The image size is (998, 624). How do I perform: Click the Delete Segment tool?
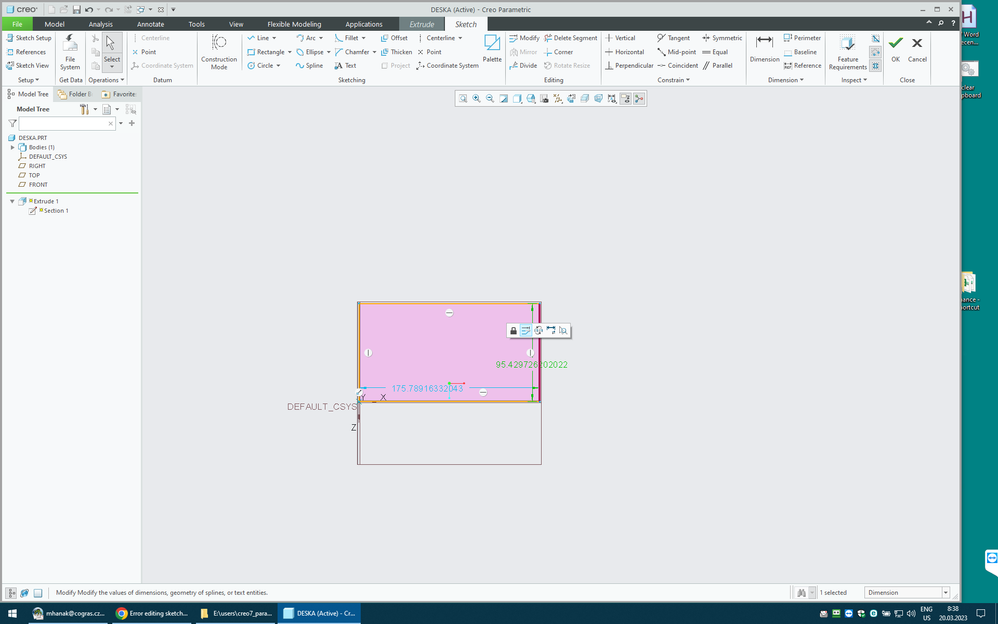tap(570, 38)
